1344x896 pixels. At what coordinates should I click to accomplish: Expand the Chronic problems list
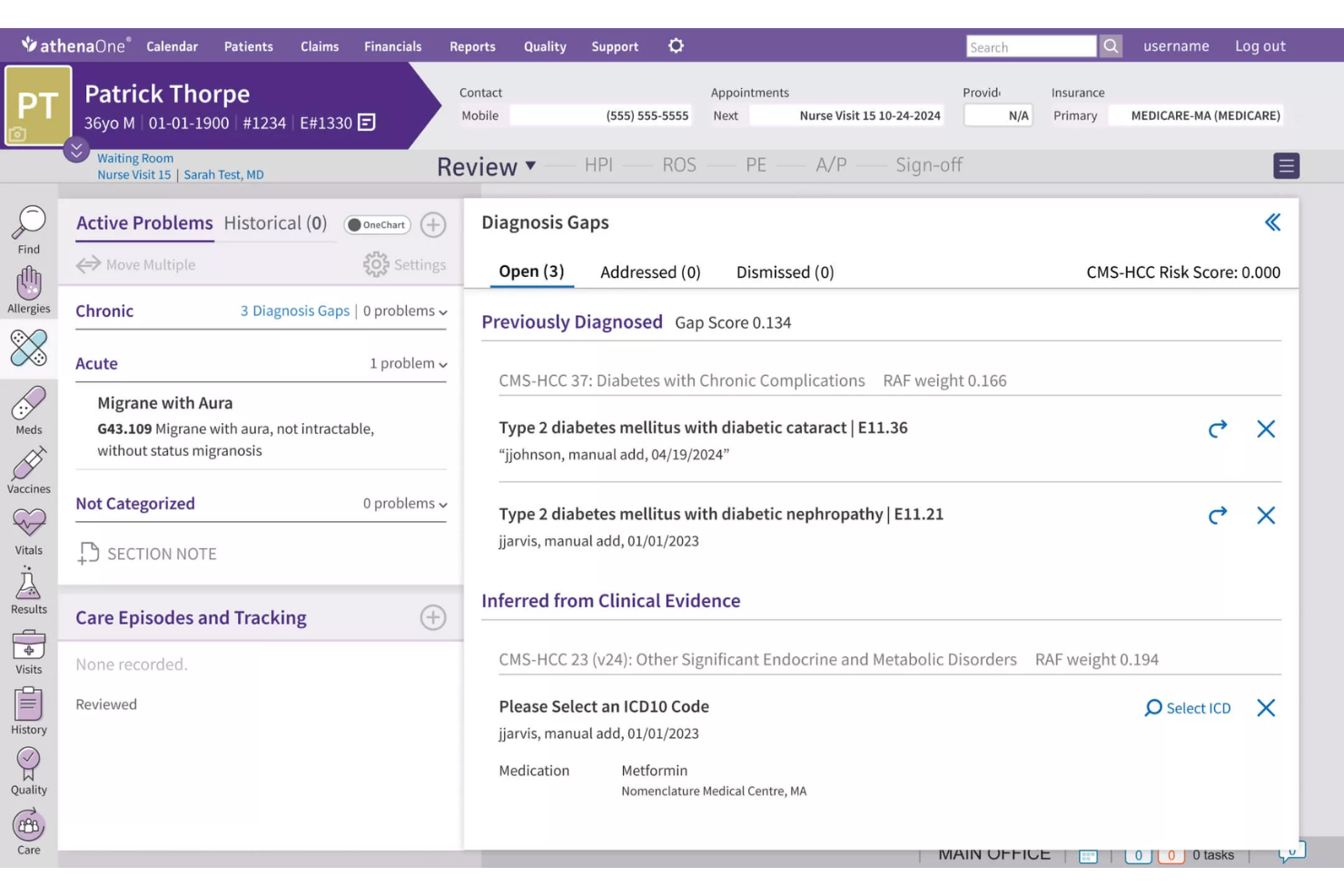[x=442, y=311]
